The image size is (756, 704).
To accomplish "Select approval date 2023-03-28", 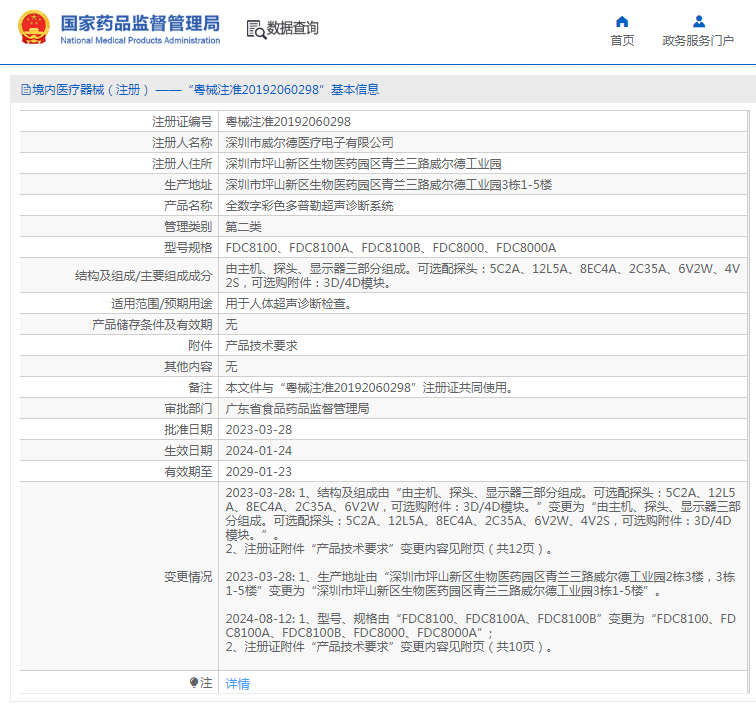I will (258, 430).
